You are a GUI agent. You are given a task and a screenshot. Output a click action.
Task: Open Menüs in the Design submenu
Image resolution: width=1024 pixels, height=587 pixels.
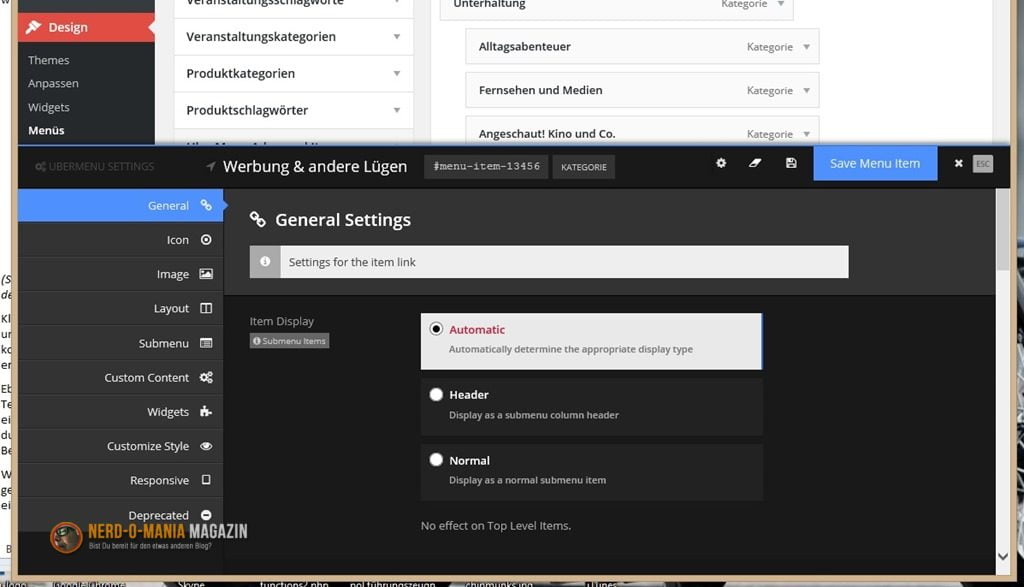pos(46,131)
